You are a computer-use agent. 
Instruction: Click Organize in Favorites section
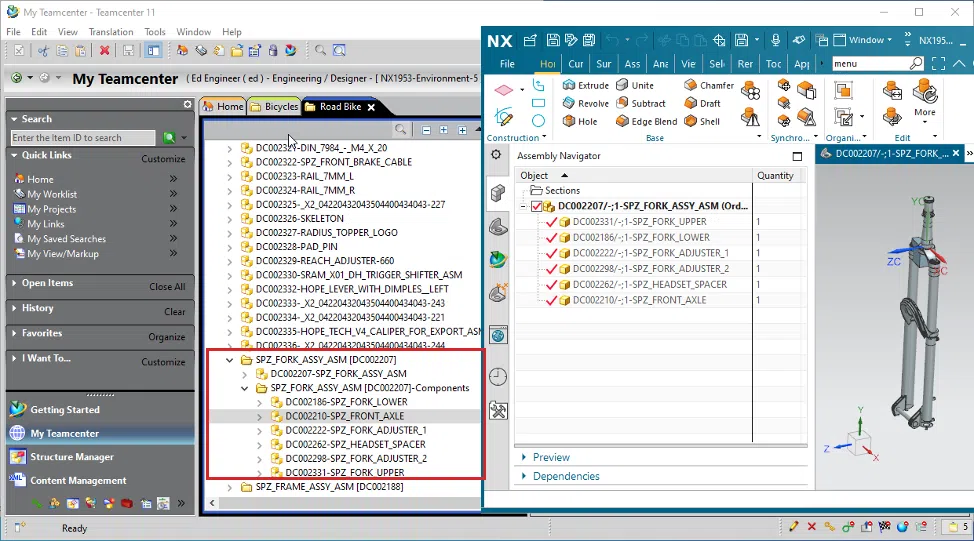[x=166, y=337]
